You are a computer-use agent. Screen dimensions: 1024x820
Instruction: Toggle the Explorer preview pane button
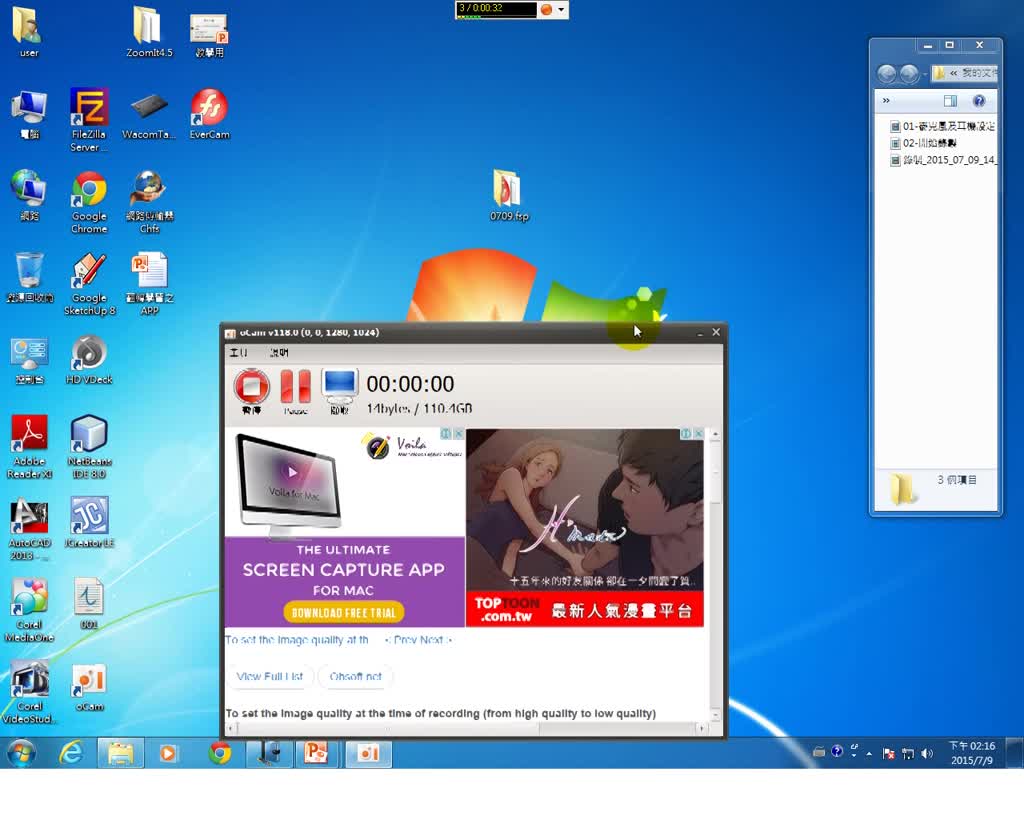point(950,101)
